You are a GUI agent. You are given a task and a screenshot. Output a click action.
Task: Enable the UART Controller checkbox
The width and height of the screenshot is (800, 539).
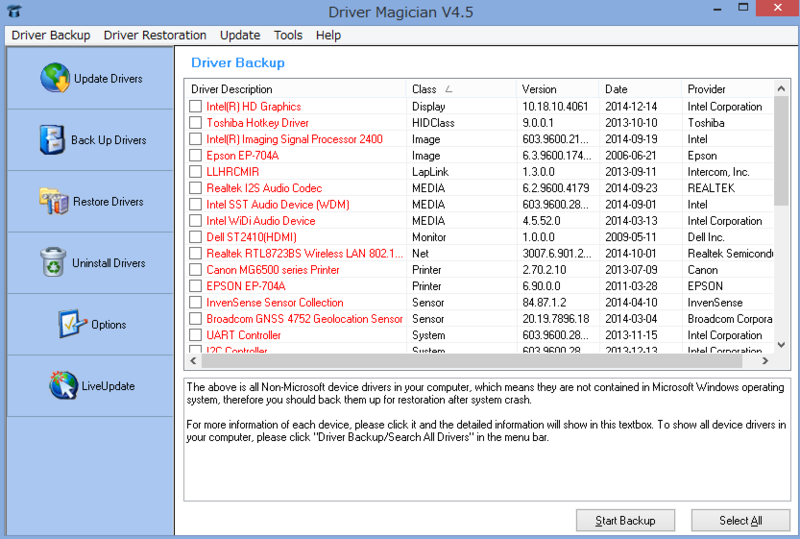tap(195, 335)
